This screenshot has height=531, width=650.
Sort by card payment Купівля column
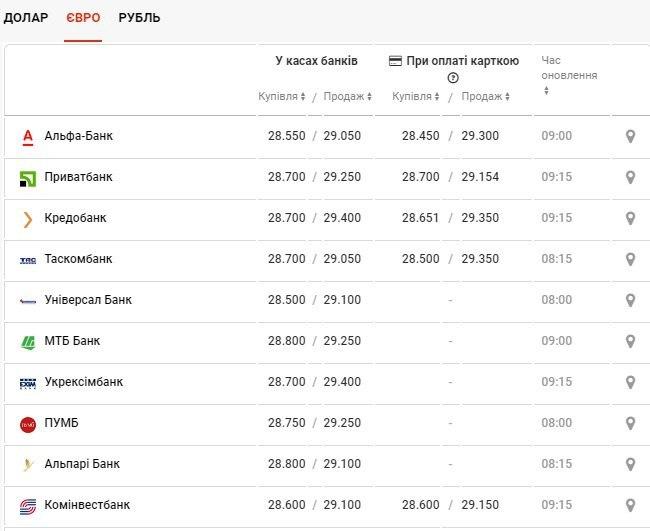tap(415, 97)
